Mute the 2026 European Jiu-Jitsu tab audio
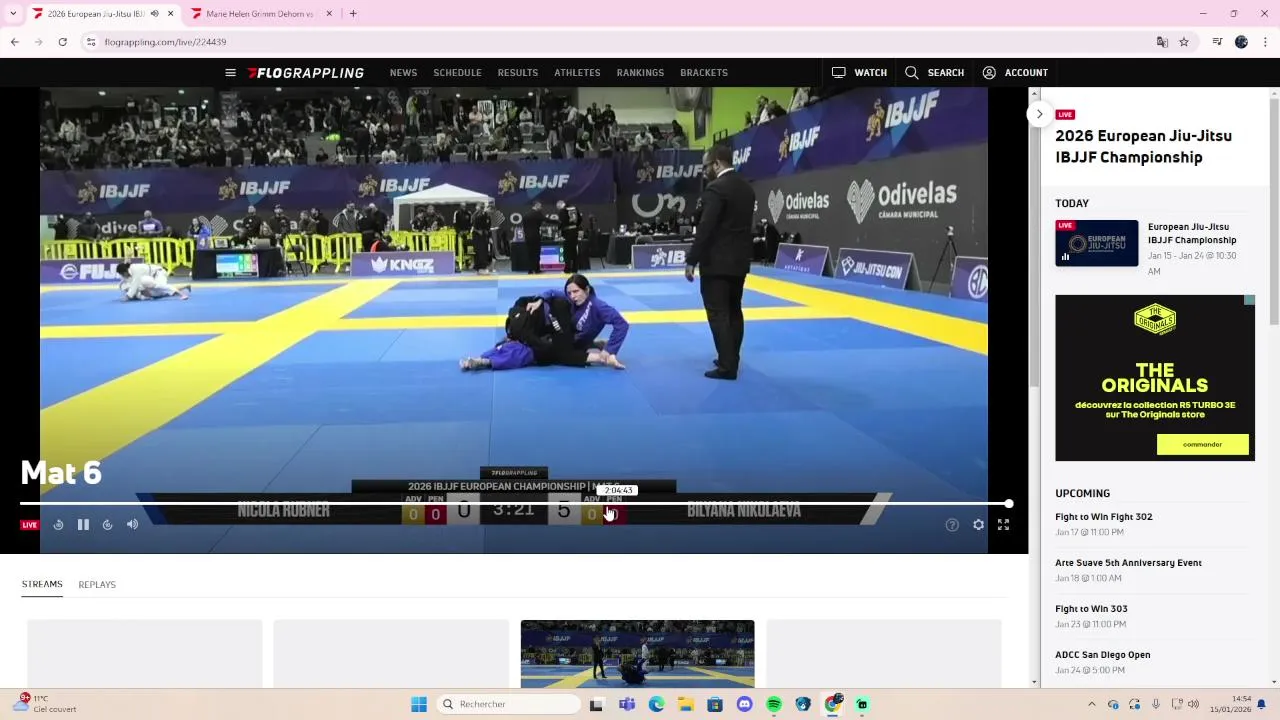The image size is (1280, 720). 154,14
